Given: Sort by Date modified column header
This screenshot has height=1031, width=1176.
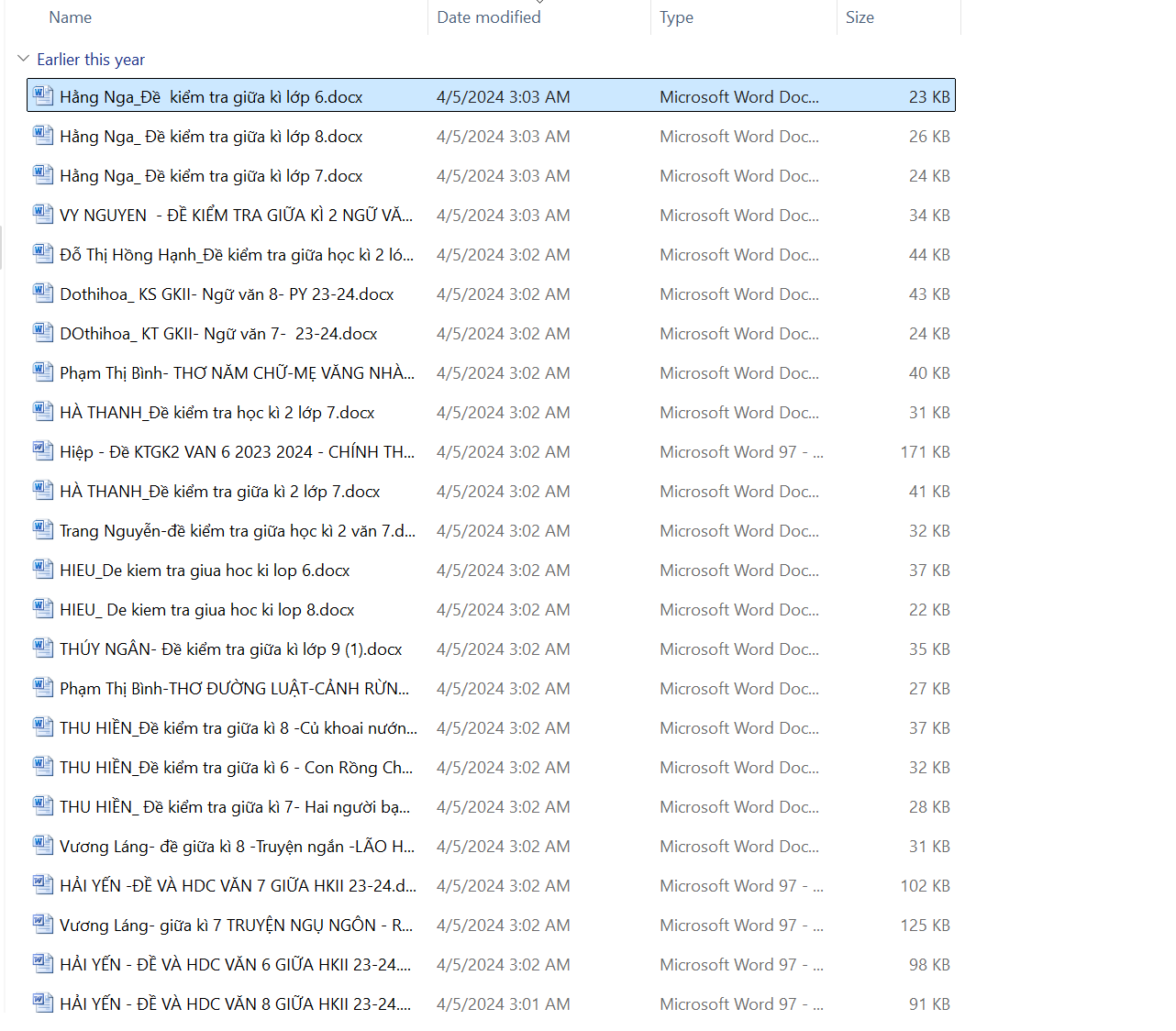Looking at the screenshot, I should point(488,17).
